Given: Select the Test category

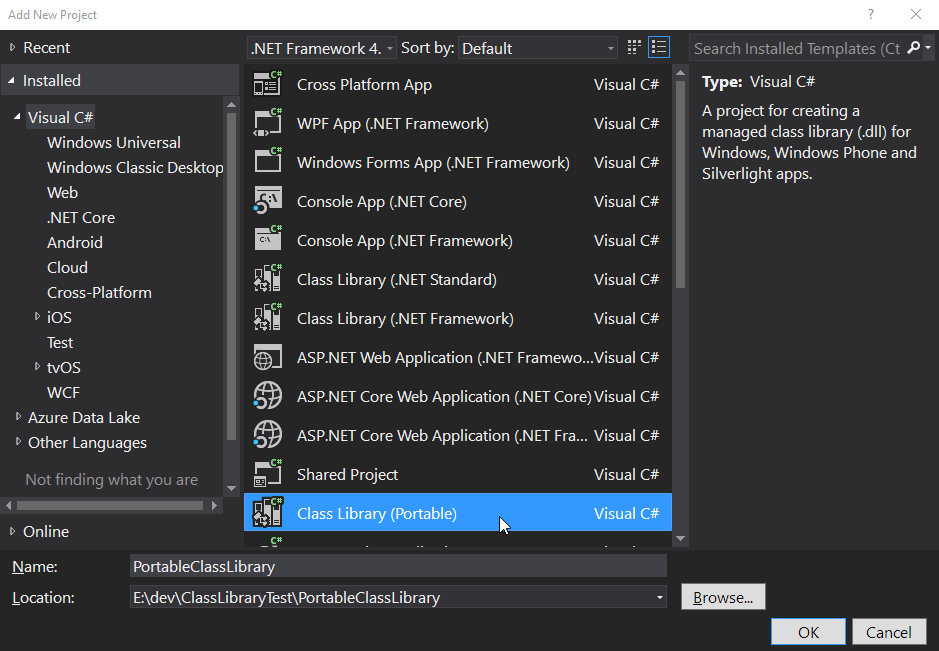Looking at the screenshot, I should coord(60,343).
